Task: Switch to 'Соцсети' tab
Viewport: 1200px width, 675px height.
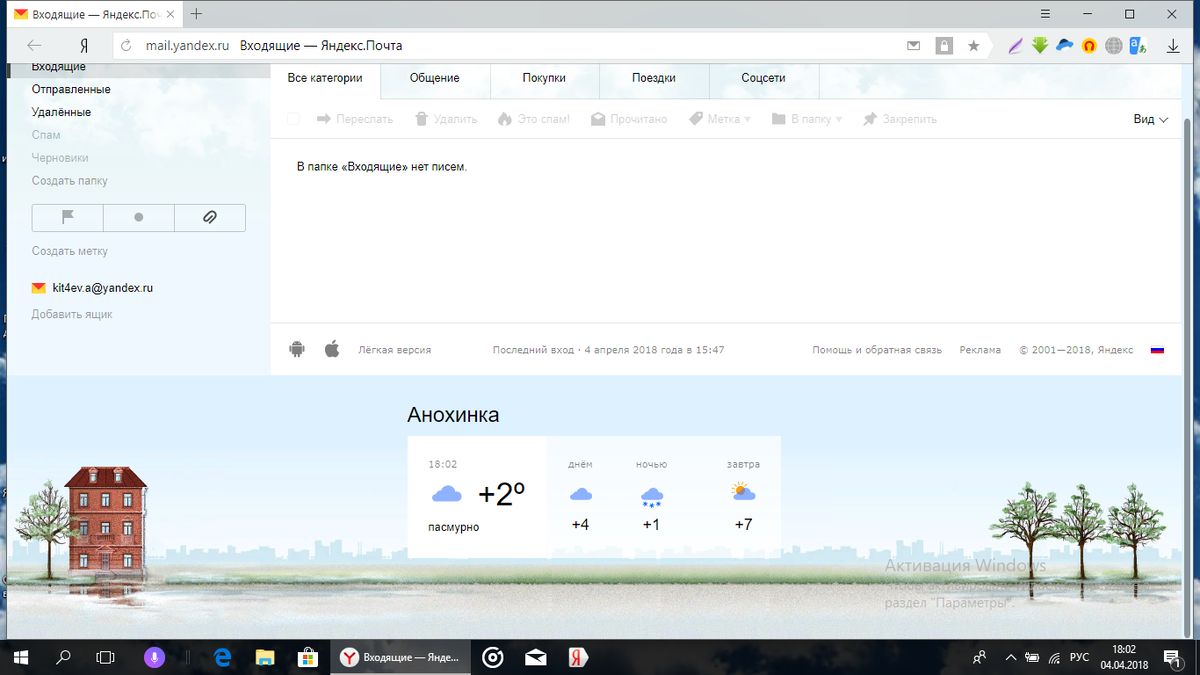Action: point(764,78)
